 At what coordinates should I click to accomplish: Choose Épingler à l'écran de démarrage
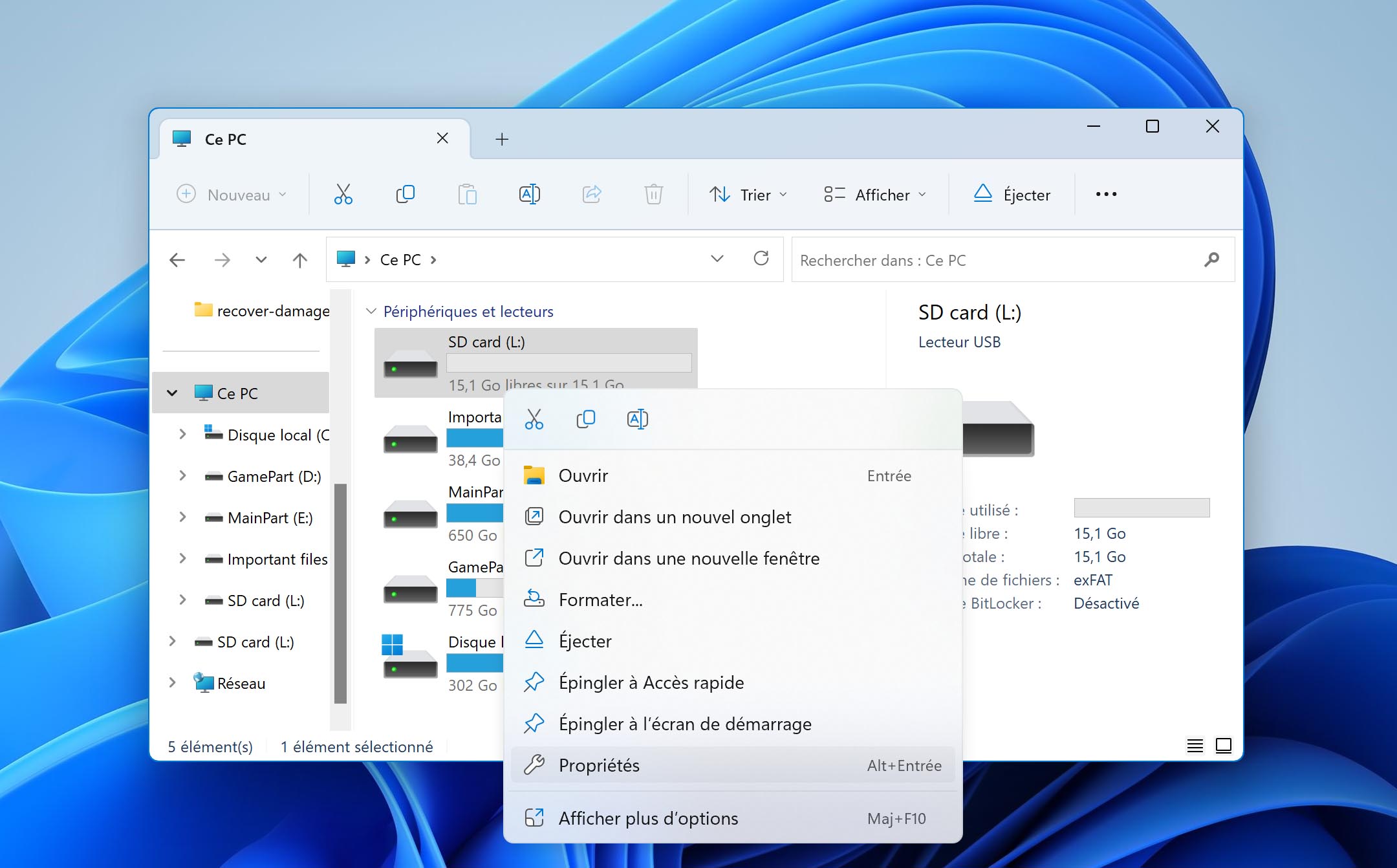tap(733, 724)
